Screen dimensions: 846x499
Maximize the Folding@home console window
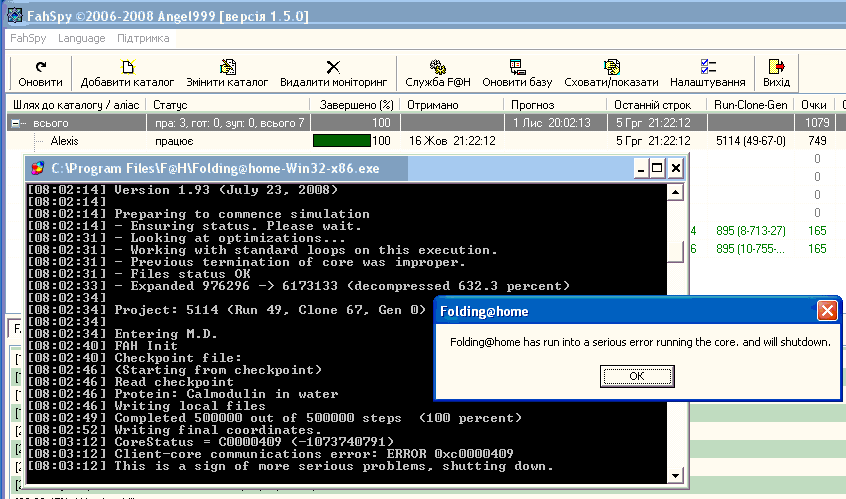coord(657,168)
